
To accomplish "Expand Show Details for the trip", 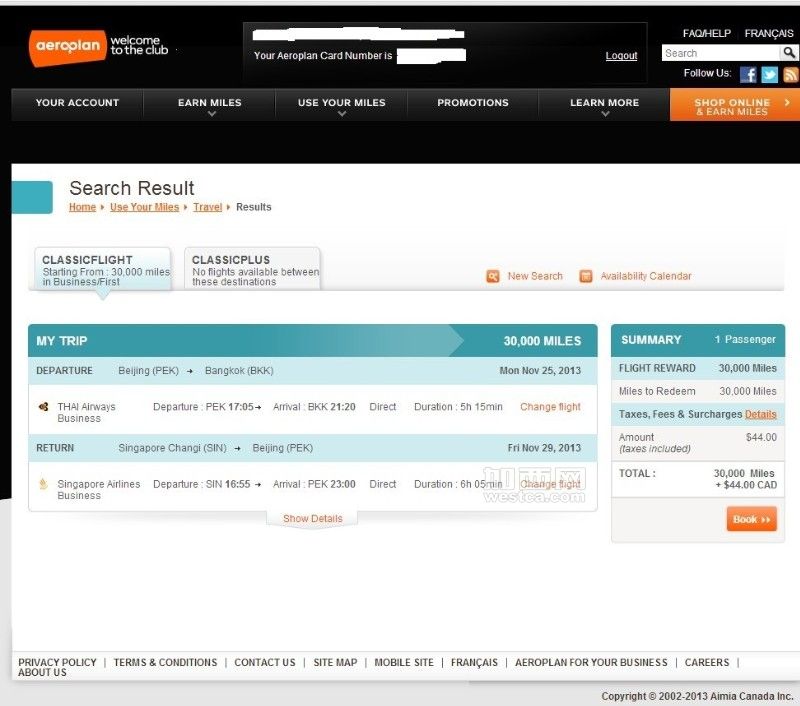I will coord(313,518).
